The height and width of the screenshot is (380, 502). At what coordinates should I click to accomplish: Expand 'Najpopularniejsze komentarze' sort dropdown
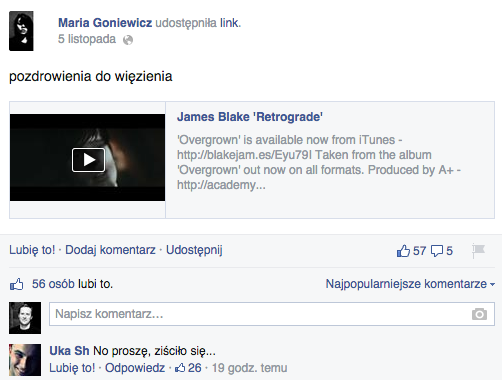coord(410,284)
